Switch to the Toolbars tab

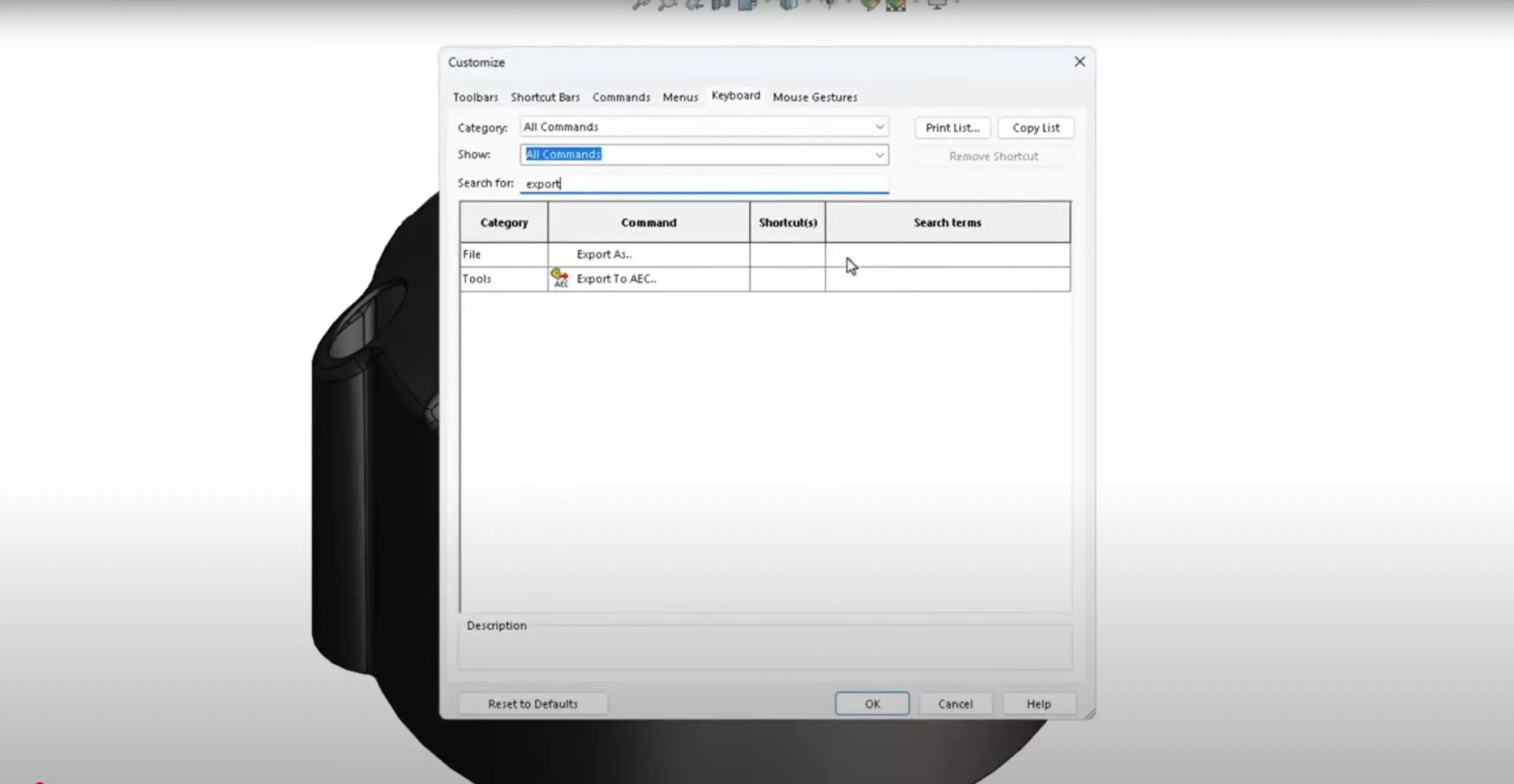point(475,97)
